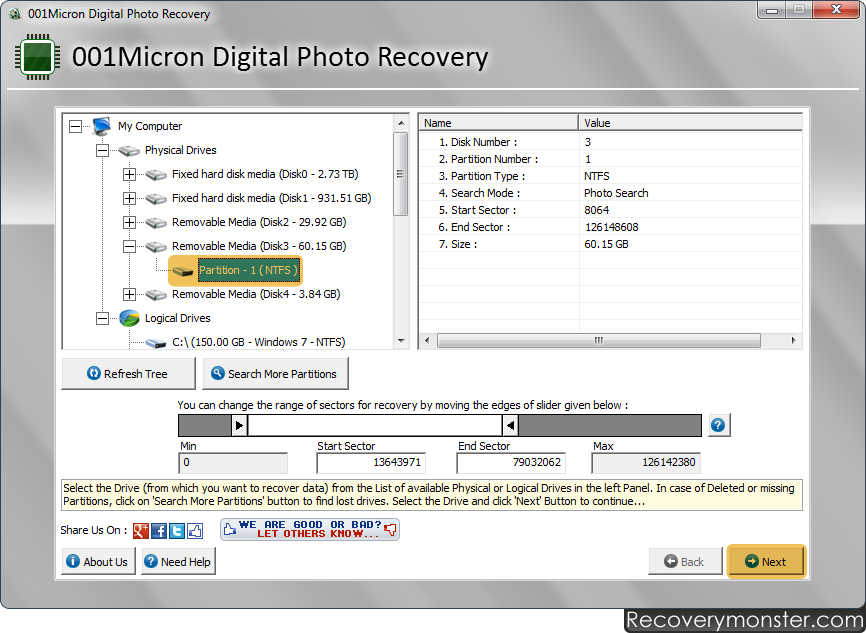866x633 pixels.
Task: Click the Disk1 hard disk icon
Action: tap(156, 198)
